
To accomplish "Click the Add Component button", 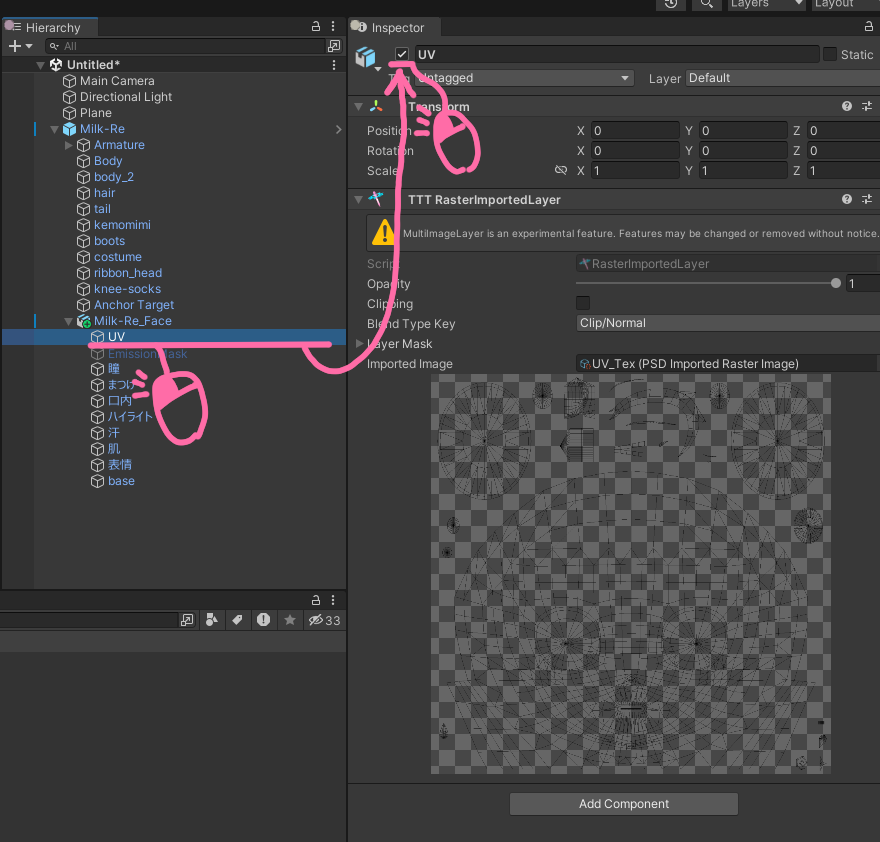I will click(x=624, y=804).
